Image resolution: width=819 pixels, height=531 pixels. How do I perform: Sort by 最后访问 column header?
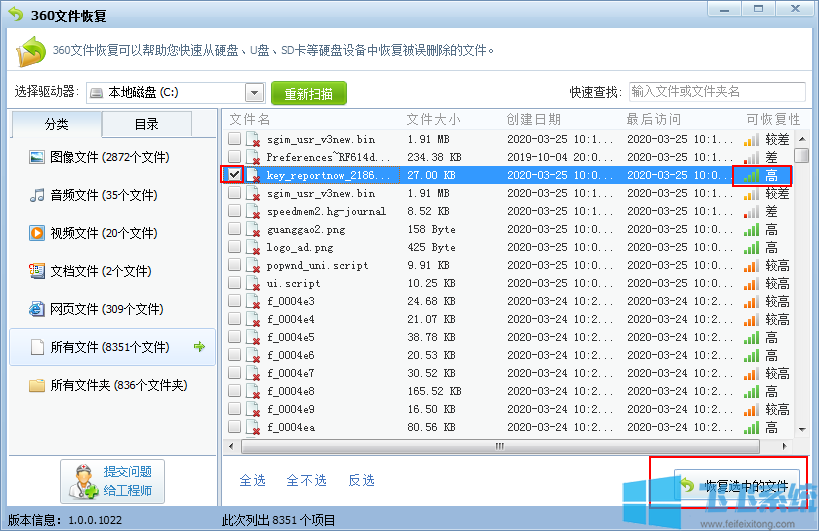pyautogui.click(x=653, y=120)
